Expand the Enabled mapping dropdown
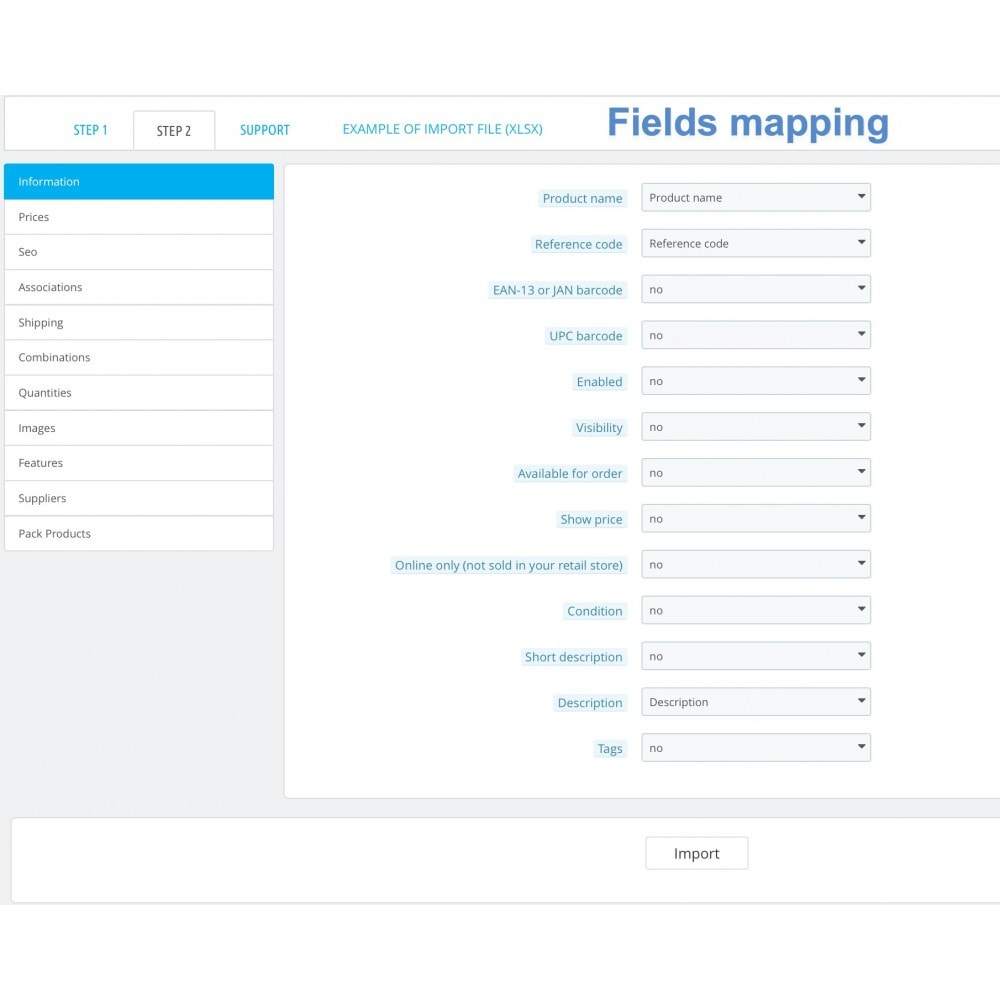1000x1000 pixels. [x=756, y=381]
